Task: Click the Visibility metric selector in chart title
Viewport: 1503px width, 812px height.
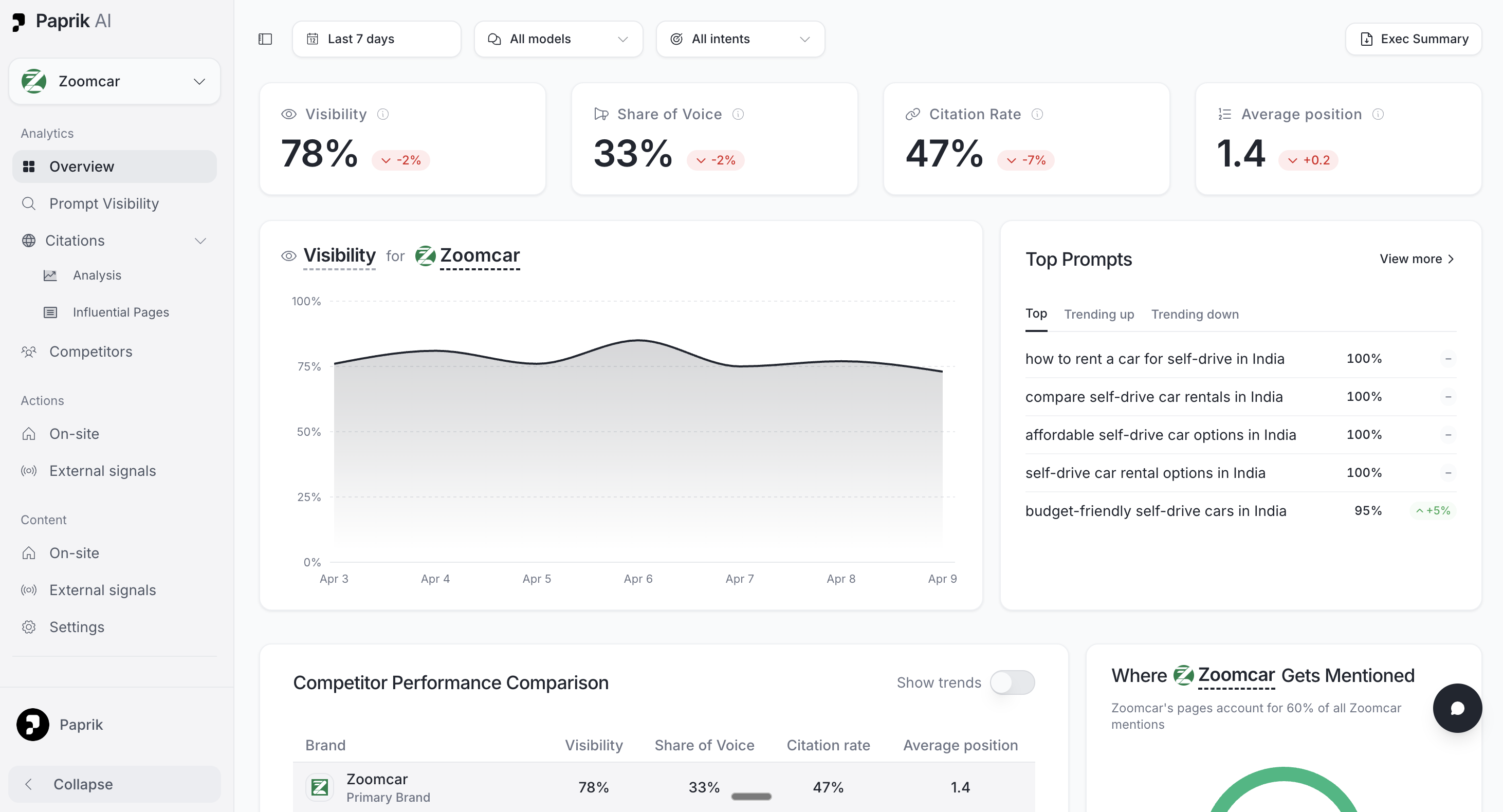Action: pyautogui.click(x=340, y=255)
